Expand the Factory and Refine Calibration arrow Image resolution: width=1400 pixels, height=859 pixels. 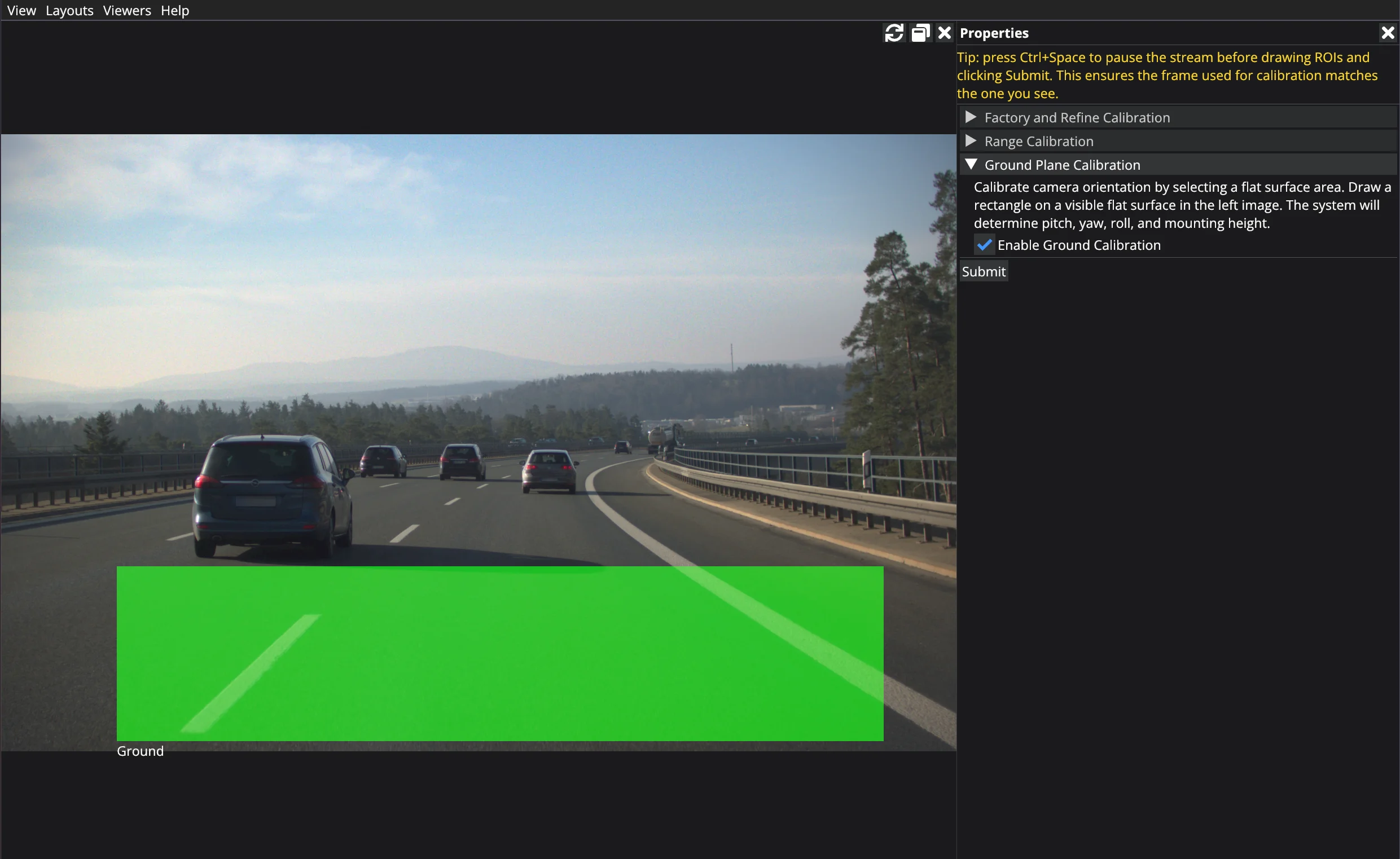point(971,117)
